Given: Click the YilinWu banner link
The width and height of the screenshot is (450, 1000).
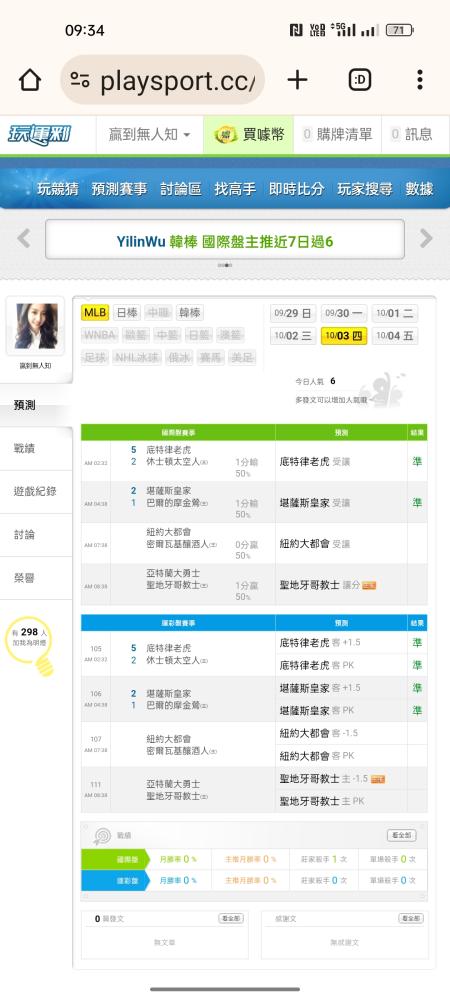Looking at the screenshot, I should (x=224, y=242).
